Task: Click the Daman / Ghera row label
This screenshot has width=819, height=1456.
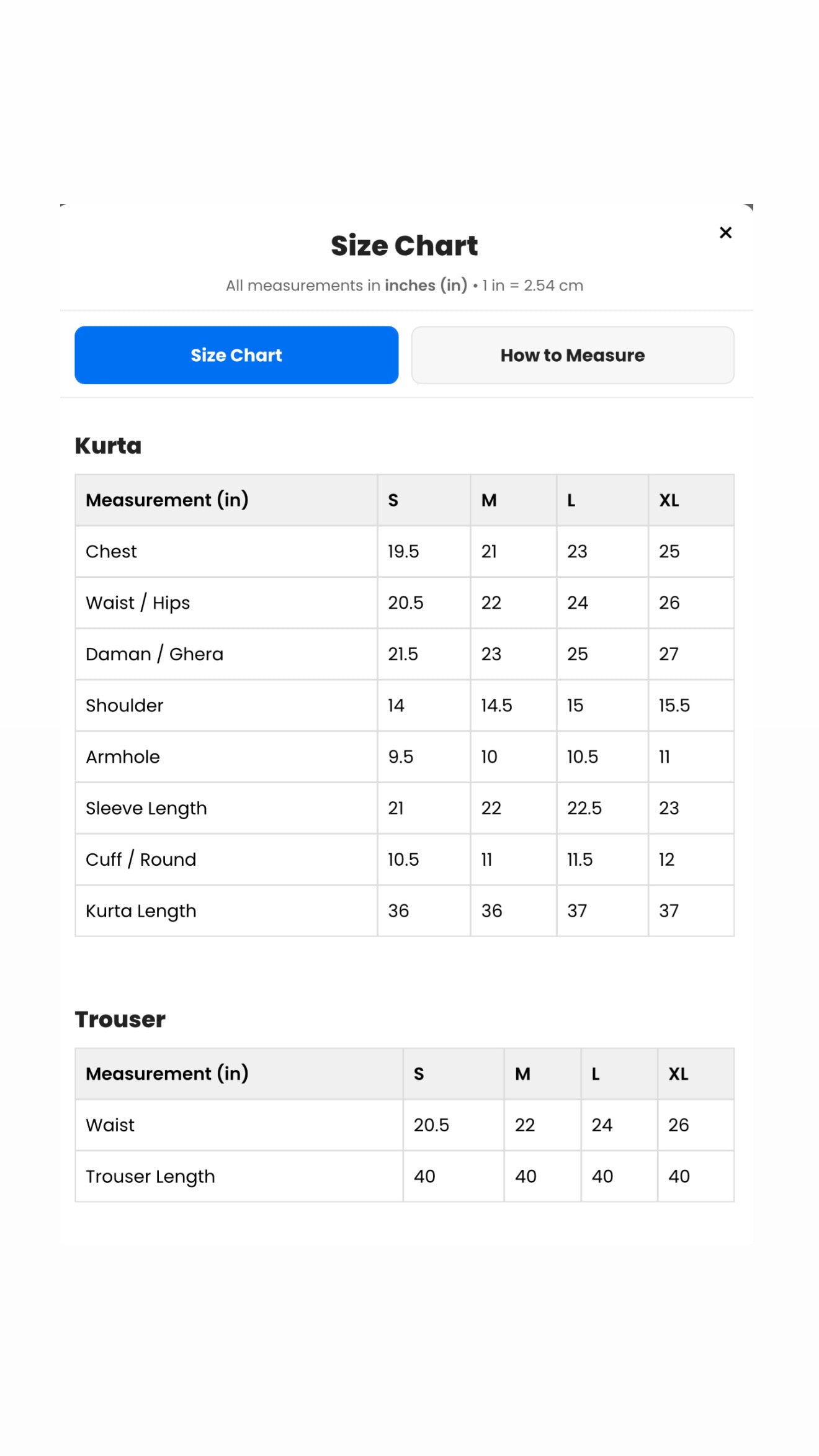Action: 154,654
